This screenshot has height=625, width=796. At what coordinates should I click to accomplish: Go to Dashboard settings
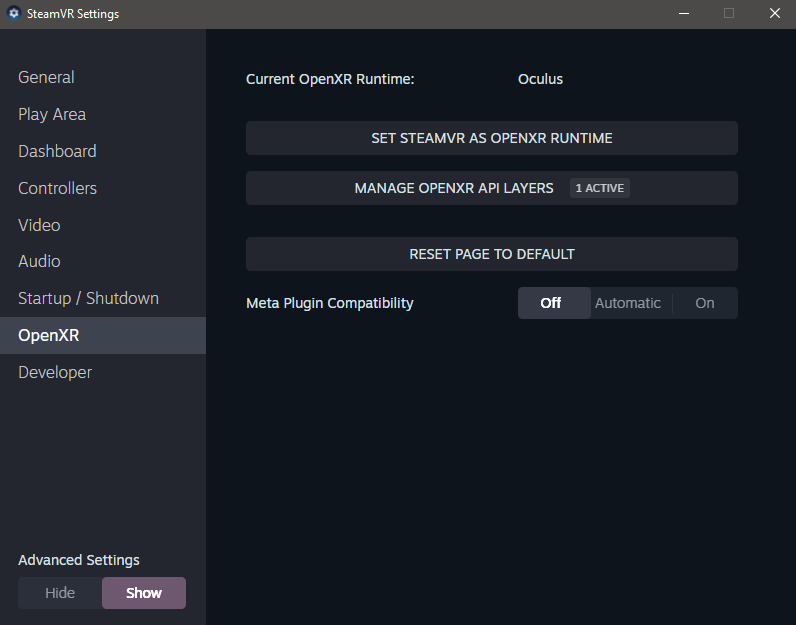(x=57, y=151)
